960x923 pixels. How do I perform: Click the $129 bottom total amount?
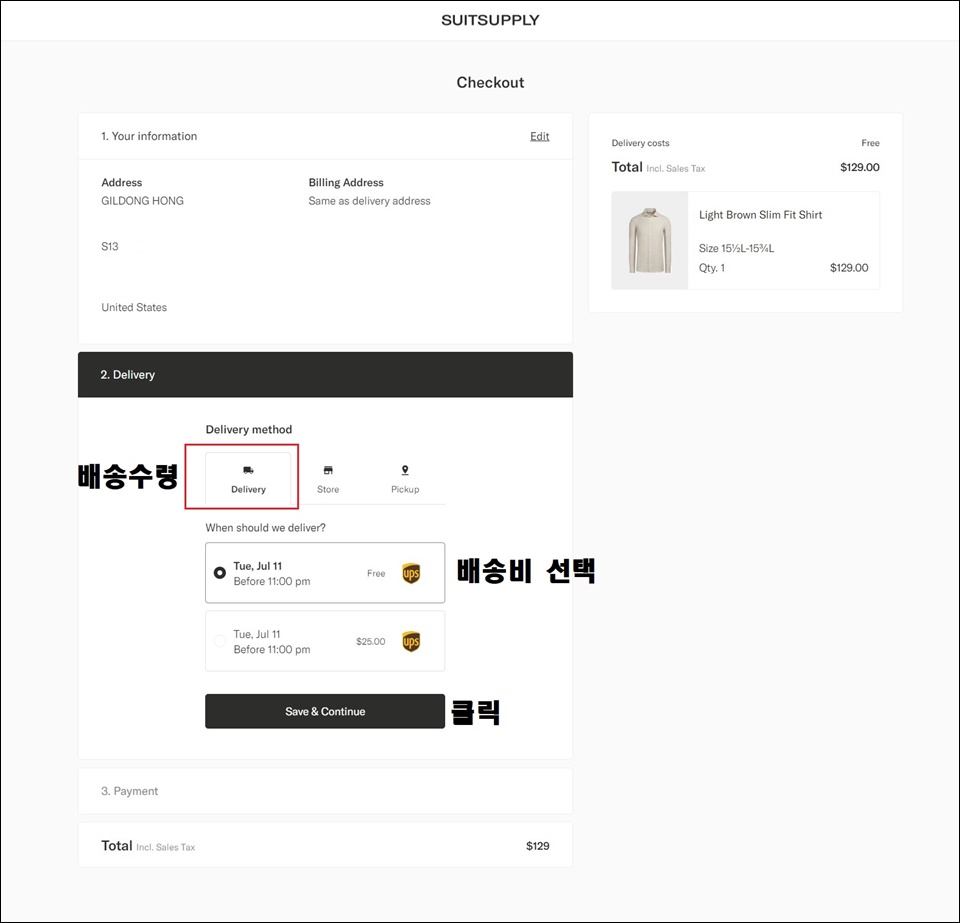coord(538,846)
